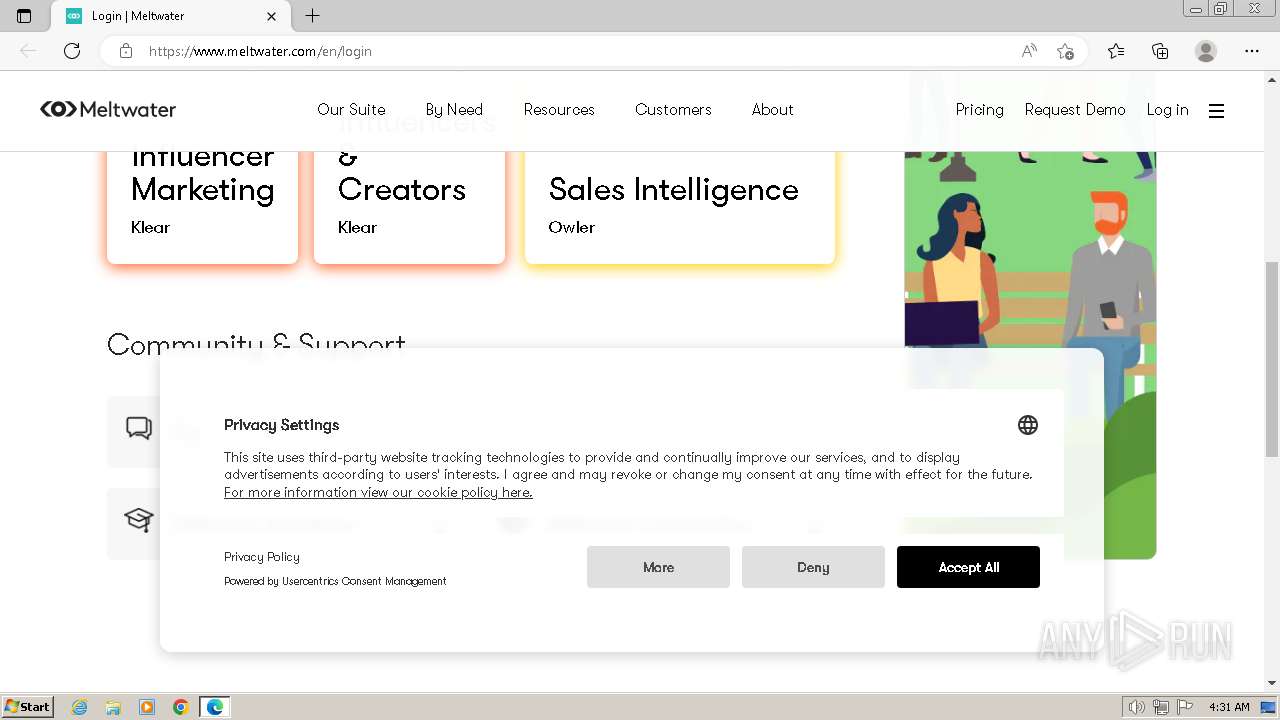
Task: Go to Pricing page
Action: click(979, 110)
